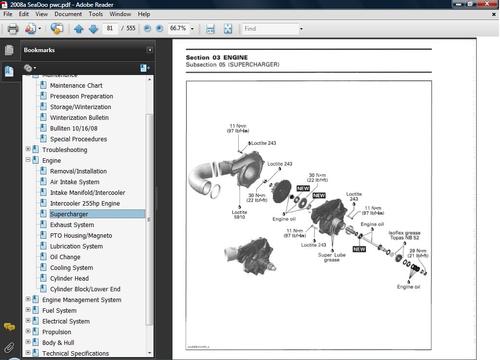Click the Find search box
The height and width of the screenshot is (360, 500).
click(270, 29)
